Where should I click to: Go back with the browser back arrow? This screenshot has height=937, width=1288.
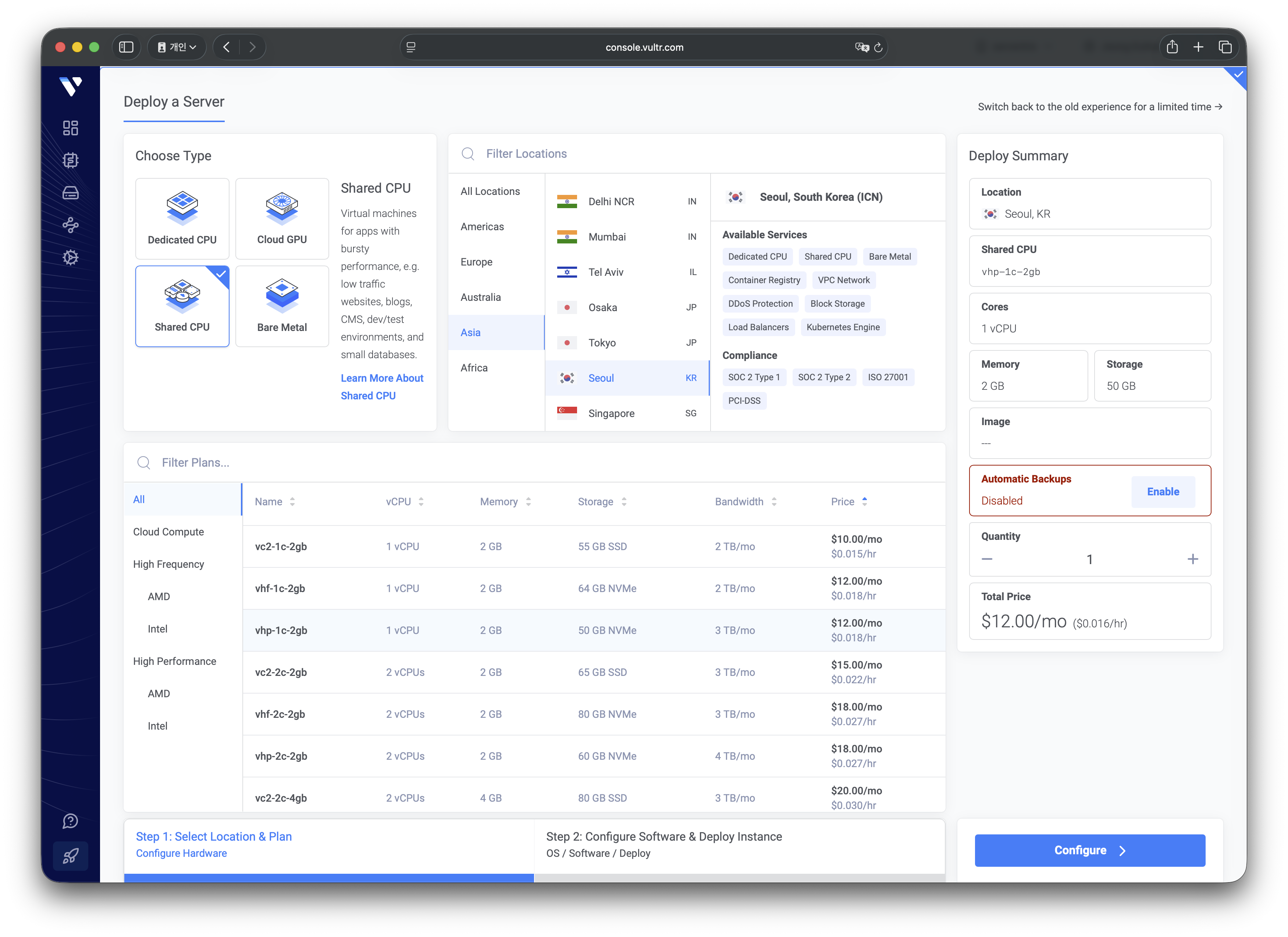[x=227, y=47]
